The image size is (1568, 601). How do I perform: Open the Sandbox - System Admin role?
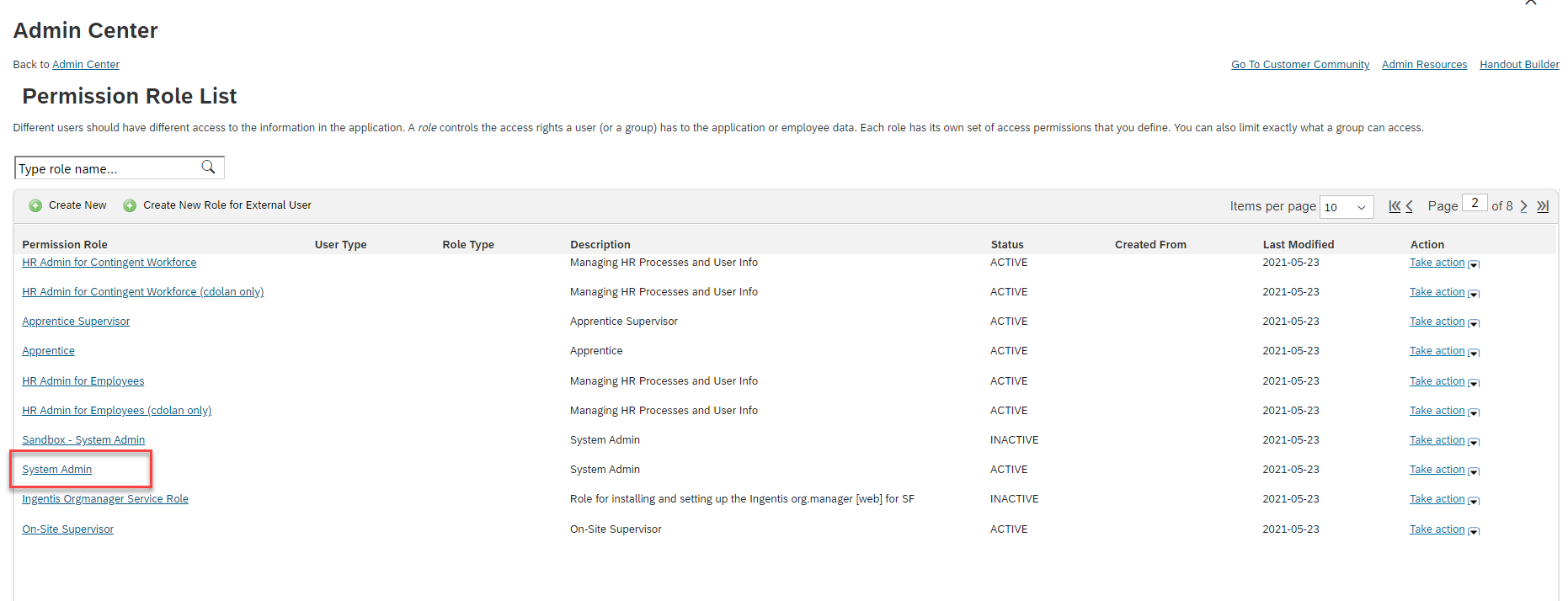click(83, 440)
